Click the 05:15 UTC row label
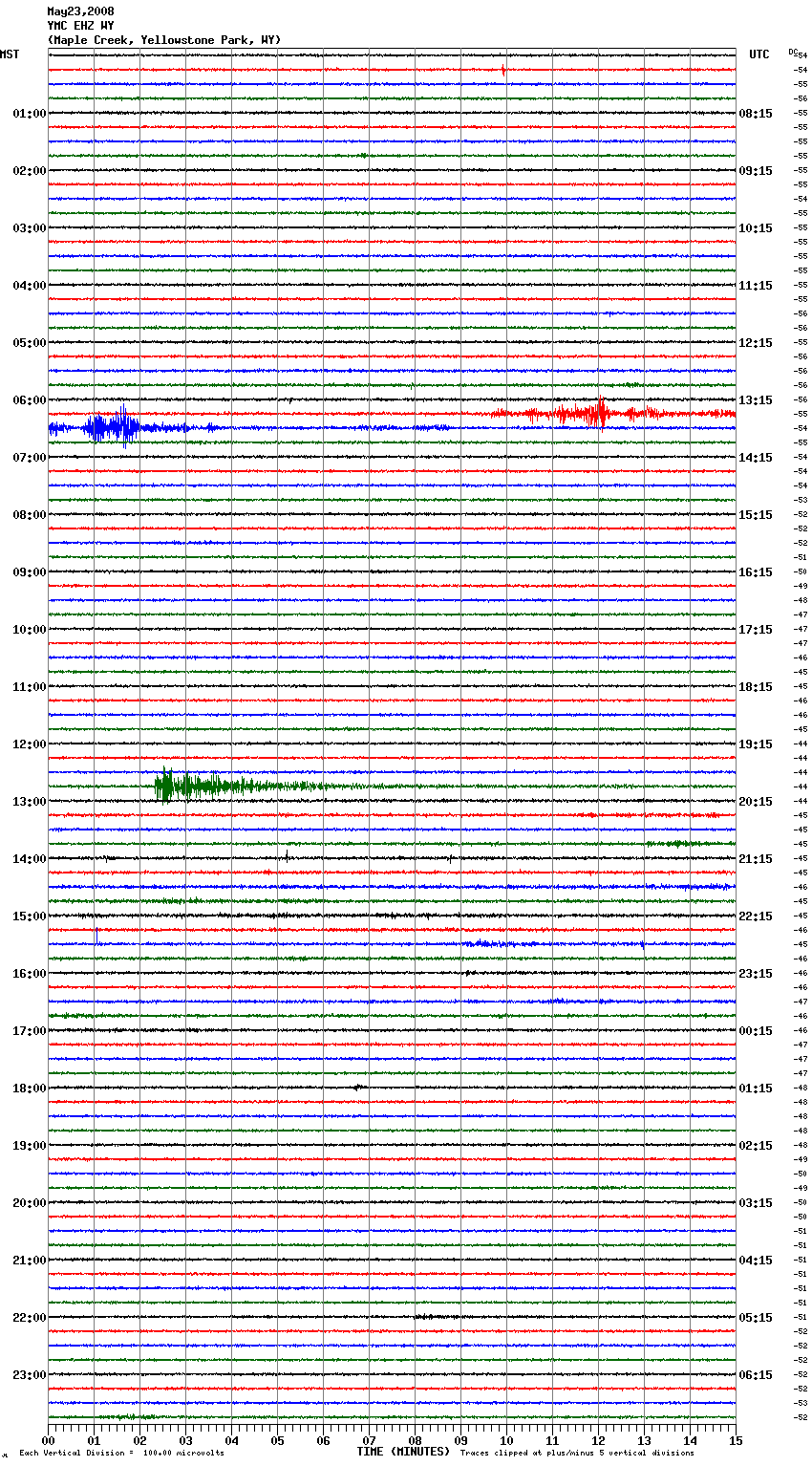Screen dimensions: 812x1466 756,1318
